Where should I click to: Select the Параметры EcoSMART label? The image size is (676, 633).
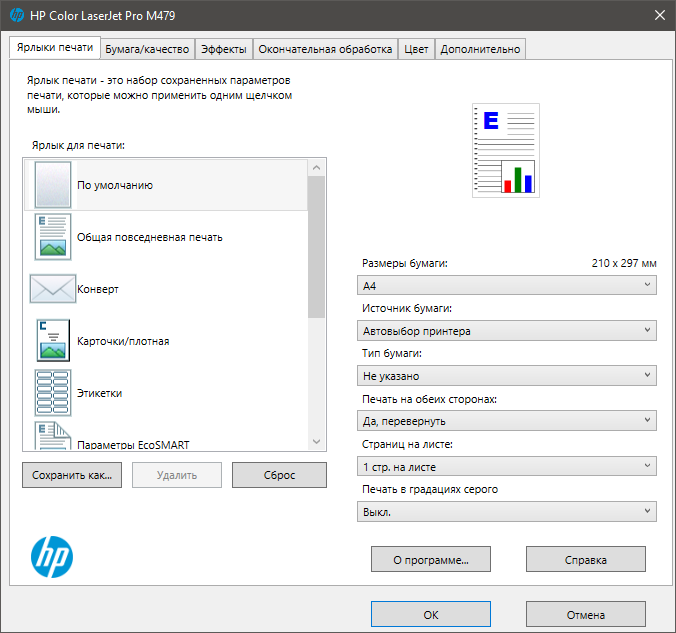coord(133,445)
